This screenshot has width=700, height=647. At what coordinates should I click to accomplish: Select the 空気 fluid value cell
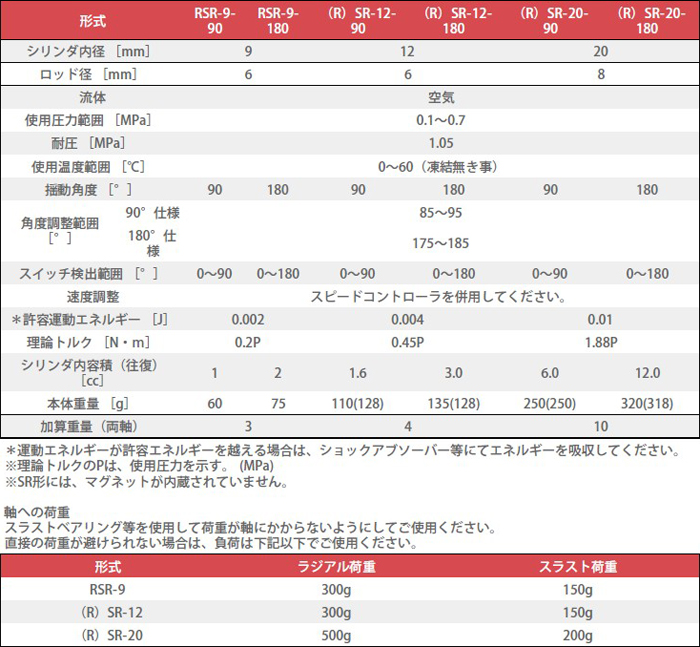click(440, 98)
